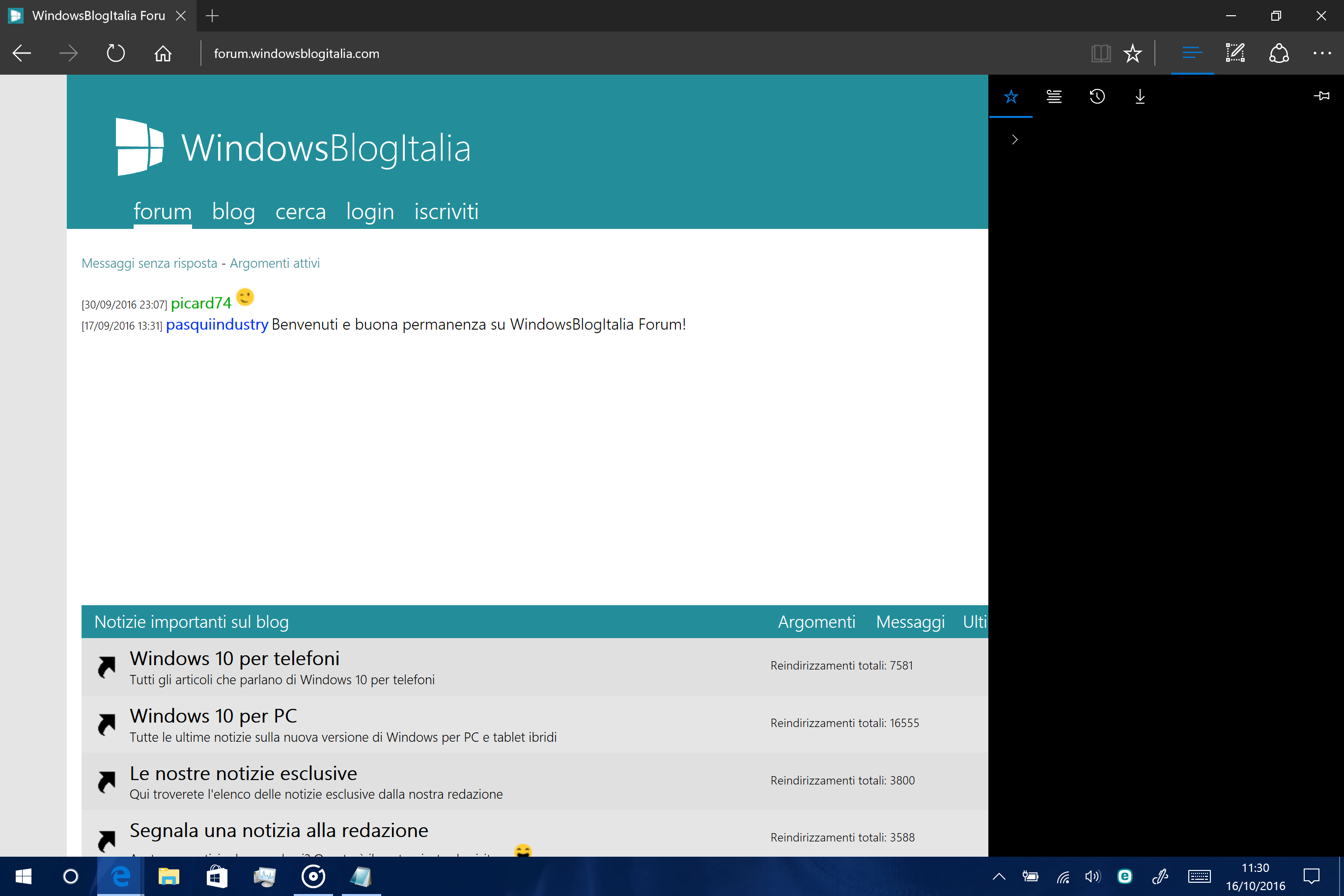Add page to favorites star
Image resolution: width=1344 pixels, height=896 pixels.
click(1133, 53)
